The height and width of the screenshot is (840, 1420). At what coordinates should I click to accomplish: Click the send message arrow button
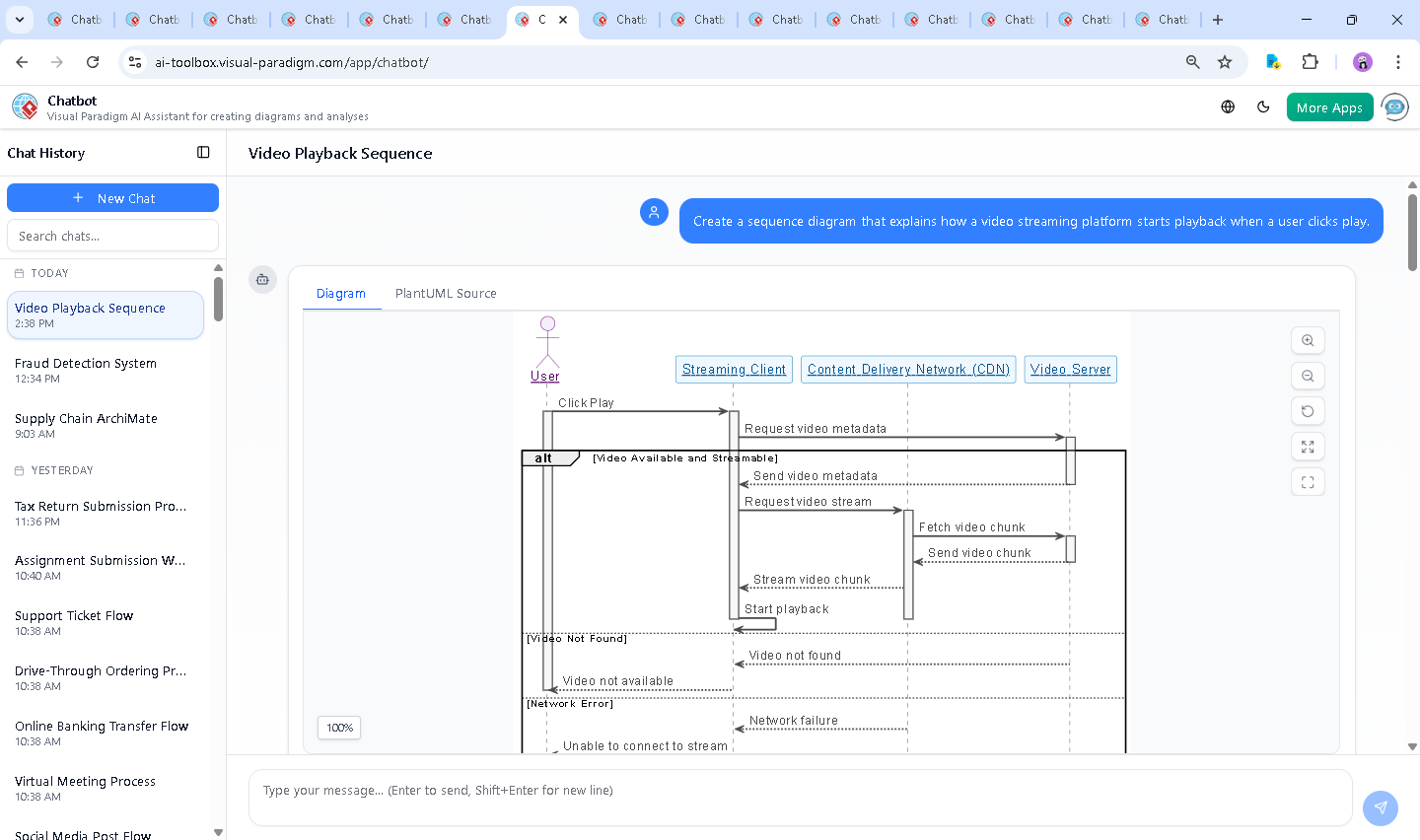click(x=1380, y=807)
